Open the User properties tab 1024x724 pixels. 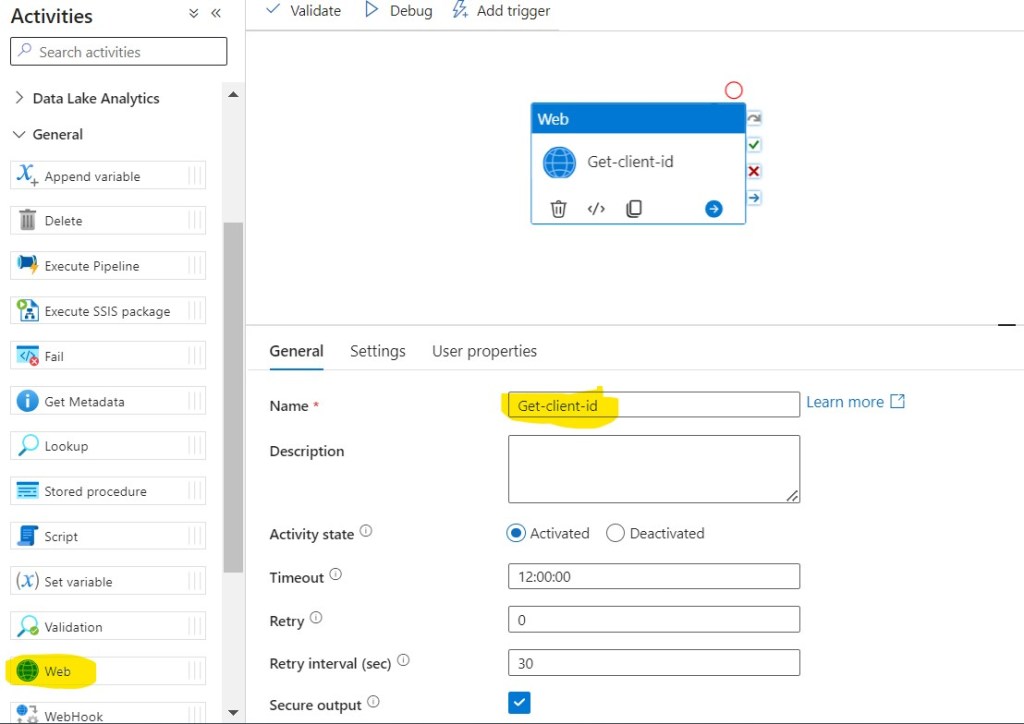pyautogui.click(x=484, y=351)
